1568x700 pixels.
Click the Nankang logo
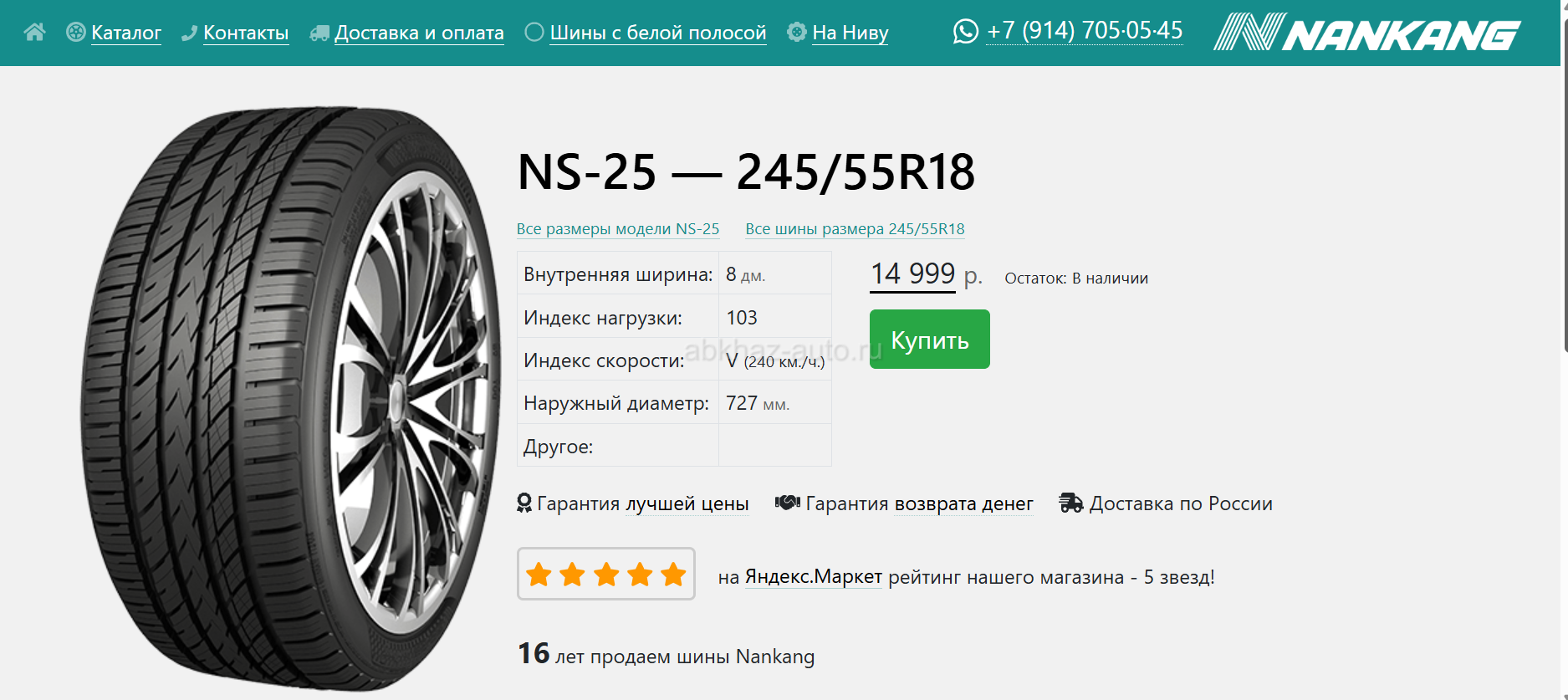[x=1366, y=33]
